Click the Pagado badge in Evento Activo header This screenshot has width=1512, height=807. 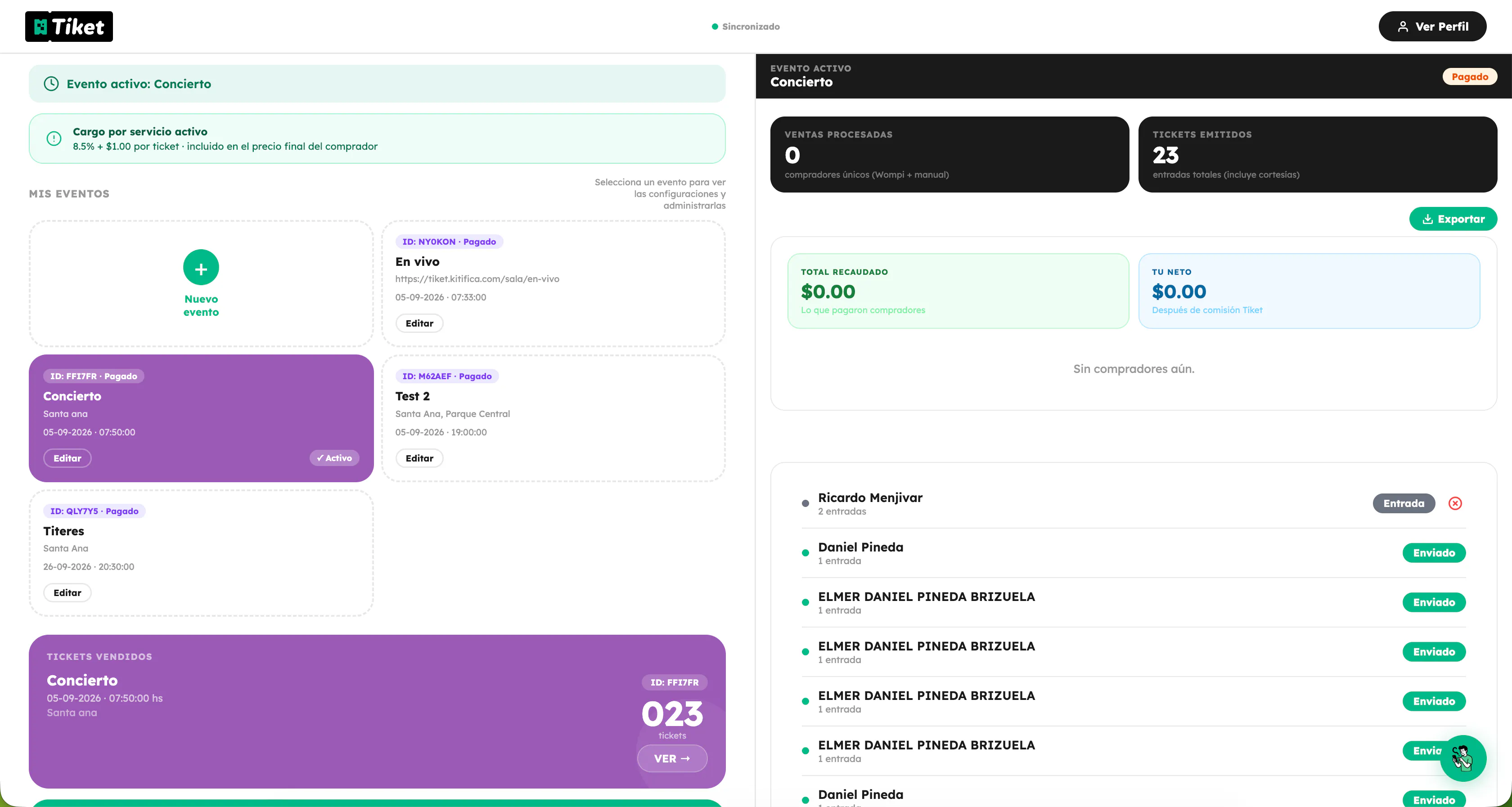pos(1470,76)
